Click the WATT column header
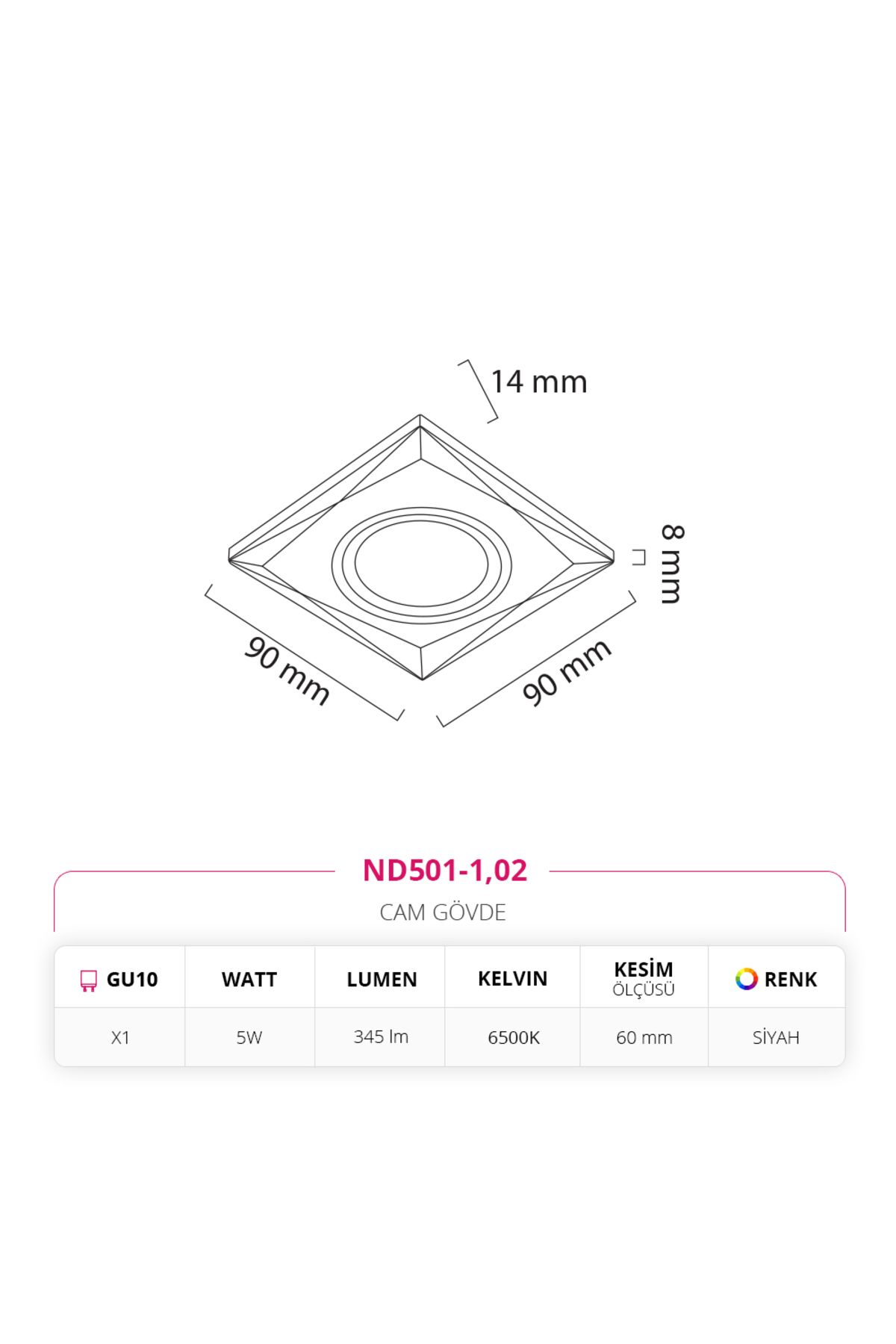Image resolution: width=896 pixels, height=1344 pixels. 249,980
